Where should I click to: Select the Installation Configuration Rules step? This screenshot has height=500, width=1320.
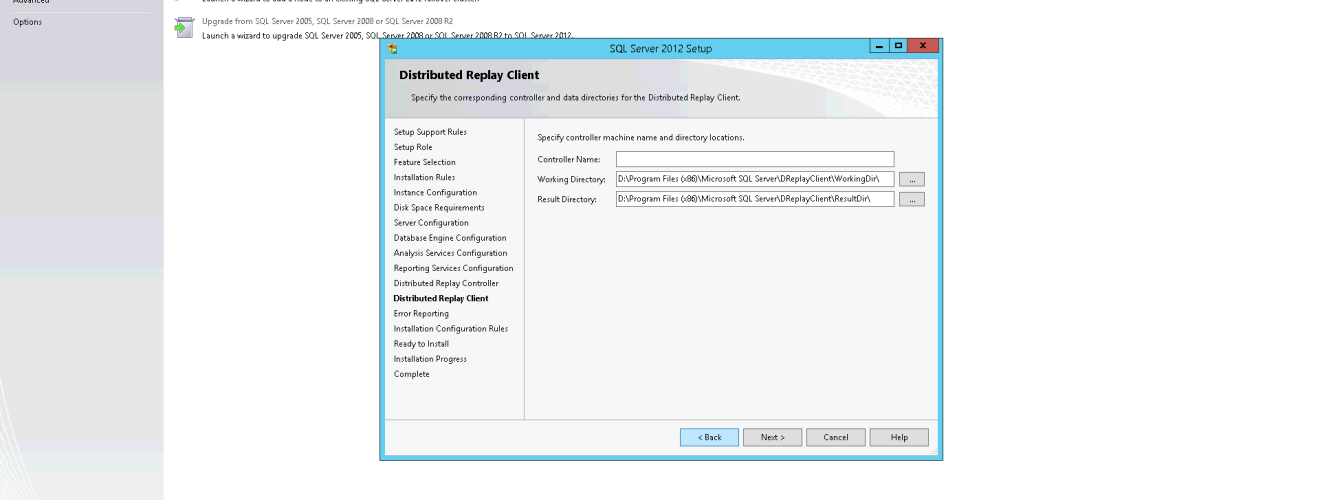click(451, 328)
